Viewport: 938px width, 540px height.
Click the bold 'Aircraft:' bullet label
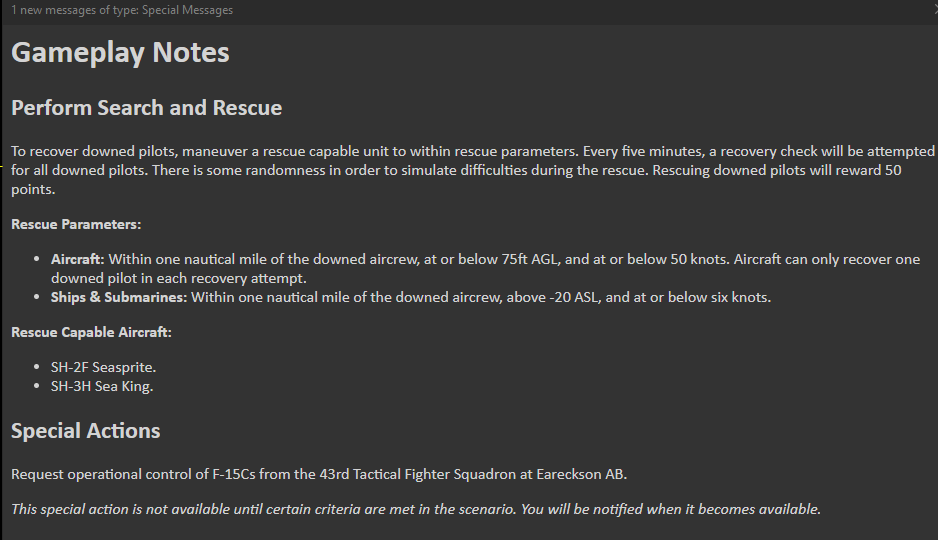[x=78, y=260]
